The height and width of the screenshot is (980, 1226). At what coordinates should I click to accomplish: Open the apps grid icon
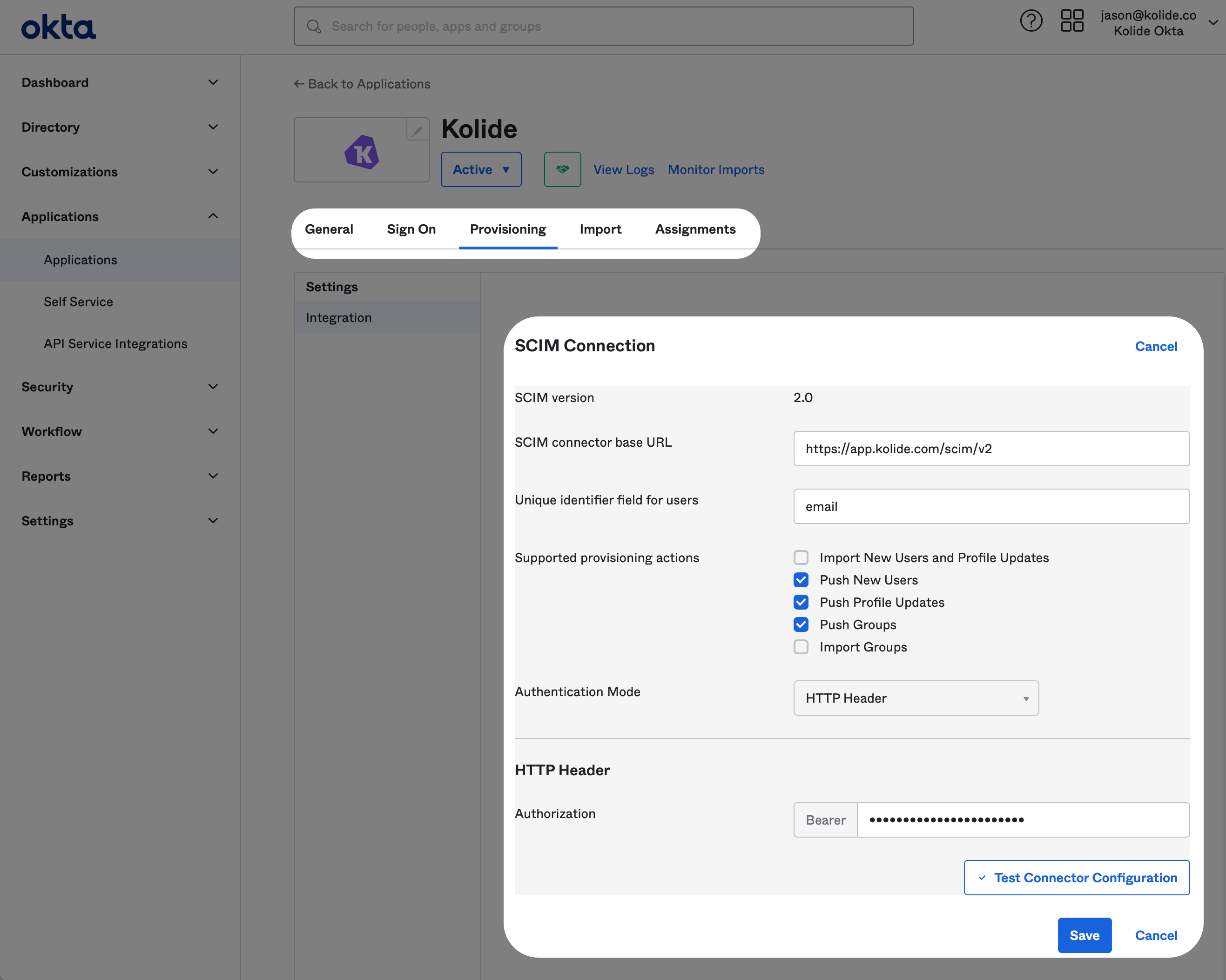pyautogui.click(x=1072, y=21)
